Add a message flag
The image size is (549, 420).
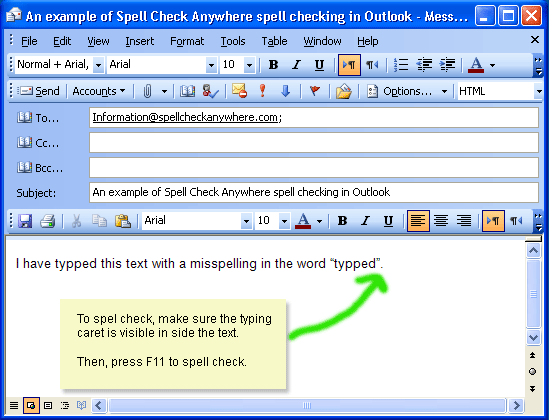(315, 91)
